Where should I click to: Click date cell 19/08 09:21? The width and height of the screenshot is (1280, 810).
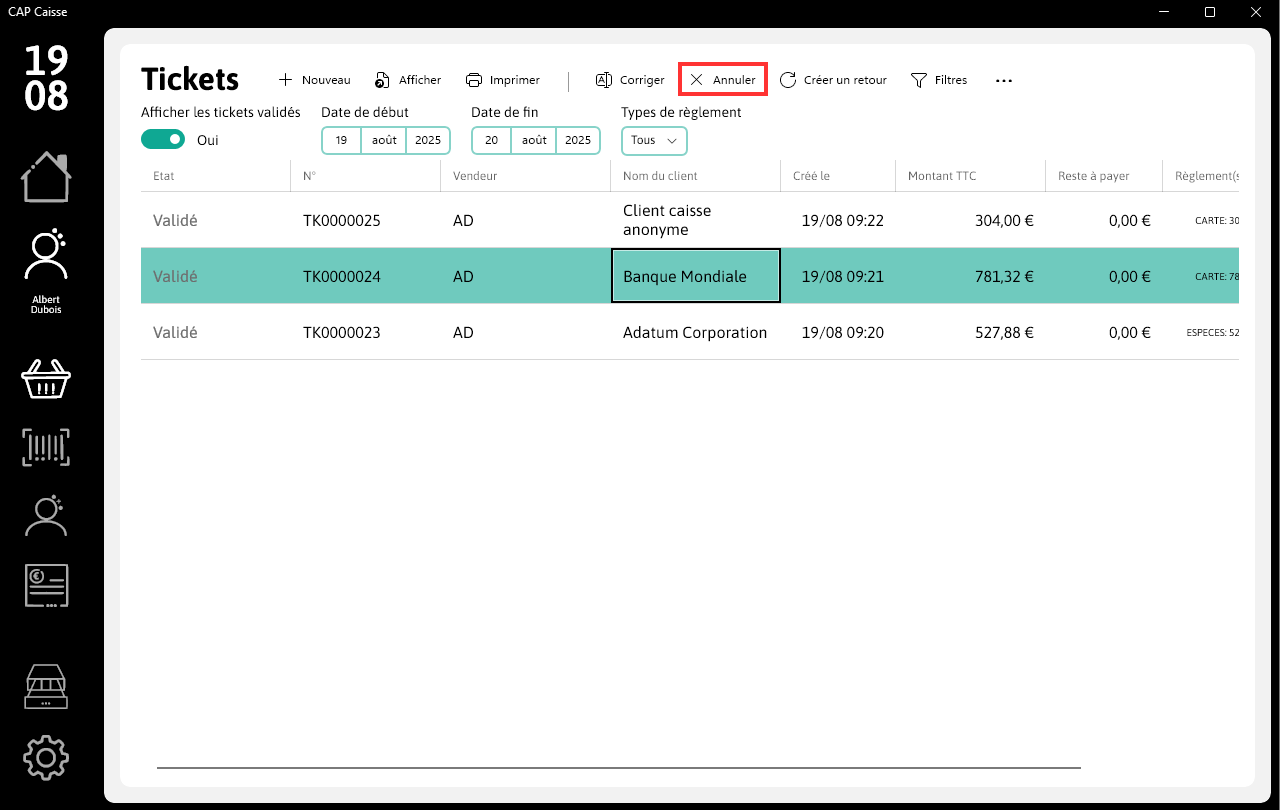838,276
